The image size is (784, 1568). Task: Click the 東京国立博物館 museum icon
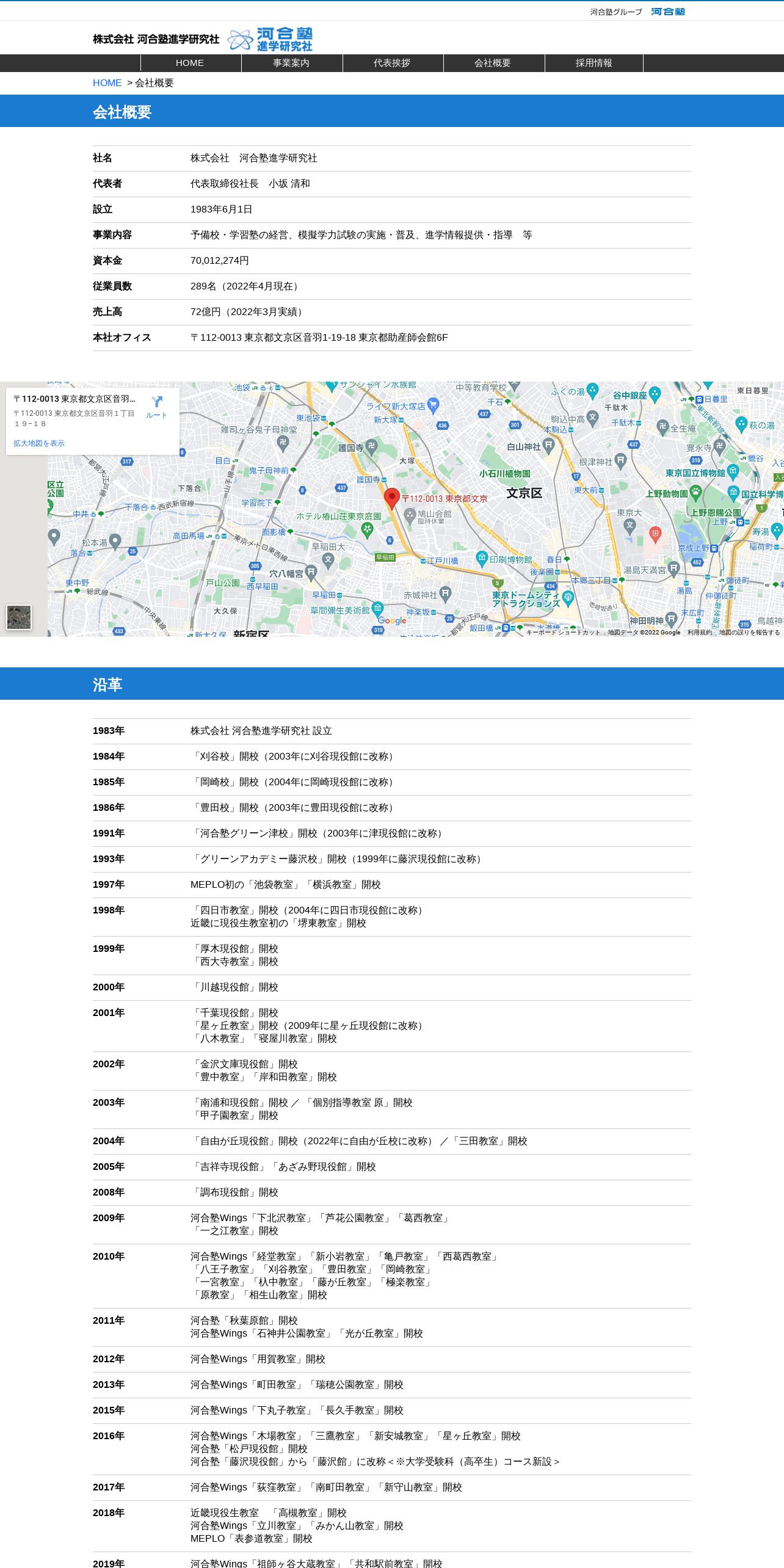tap(733, 472)
